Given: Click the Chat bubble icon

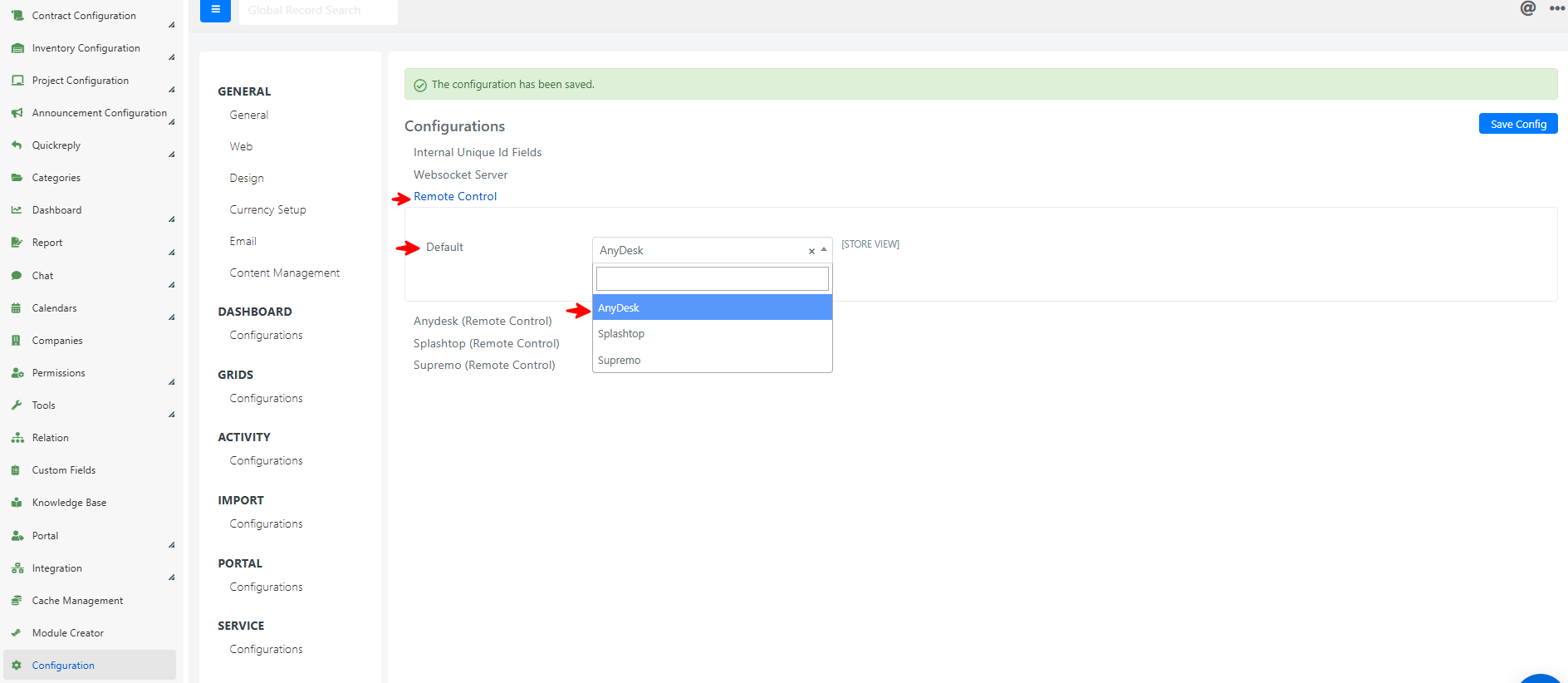Looking at the screenshot, I should point(17,276).
